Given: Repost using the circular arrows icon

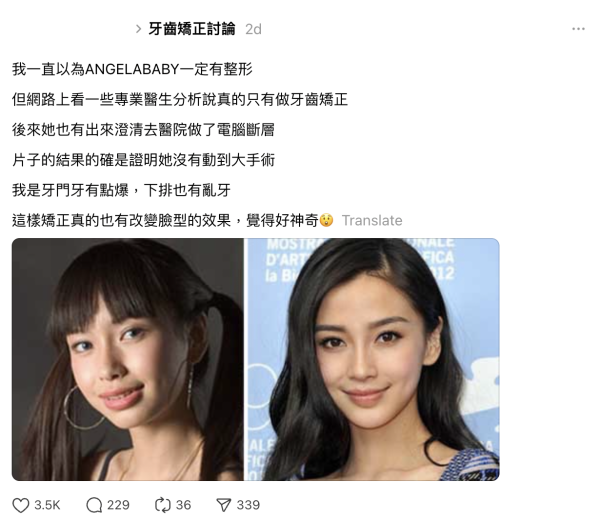Looking at the screenshot, I should [163, 505].
